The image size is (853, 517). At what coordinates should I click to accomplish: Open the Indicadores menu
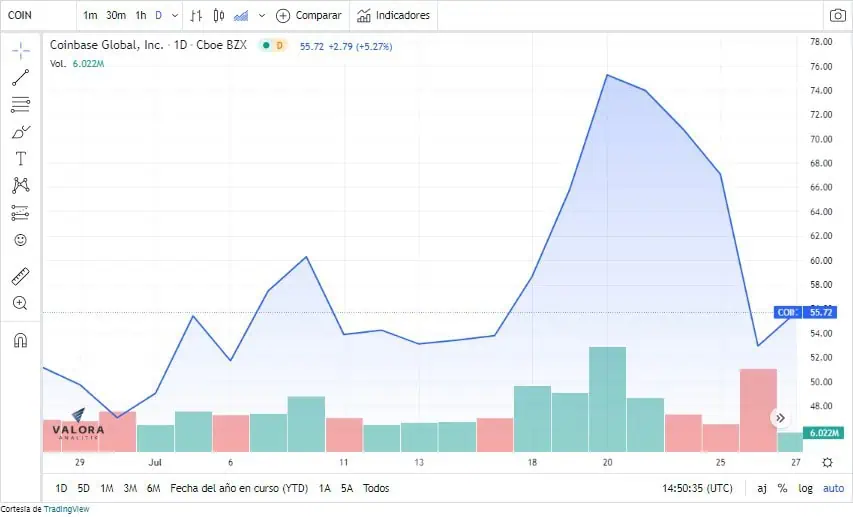click(x=393, y=15)
